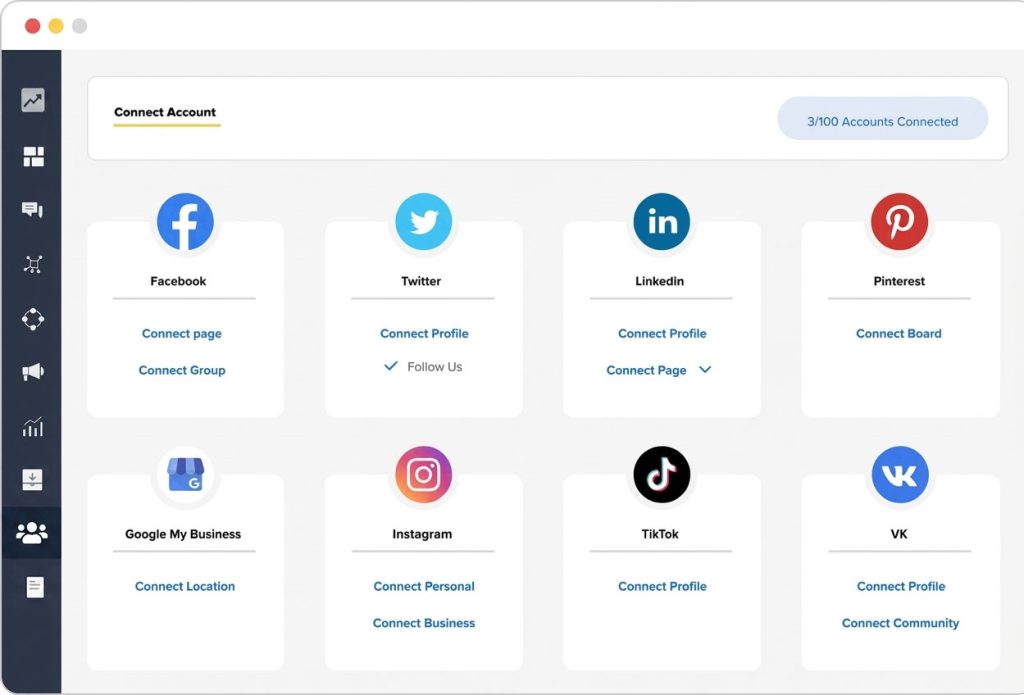Expand the LinkedIn Connect Page dropdown arrow
Screen dimensions: 1024x695
pyautogui.click(x=705, y=370)
